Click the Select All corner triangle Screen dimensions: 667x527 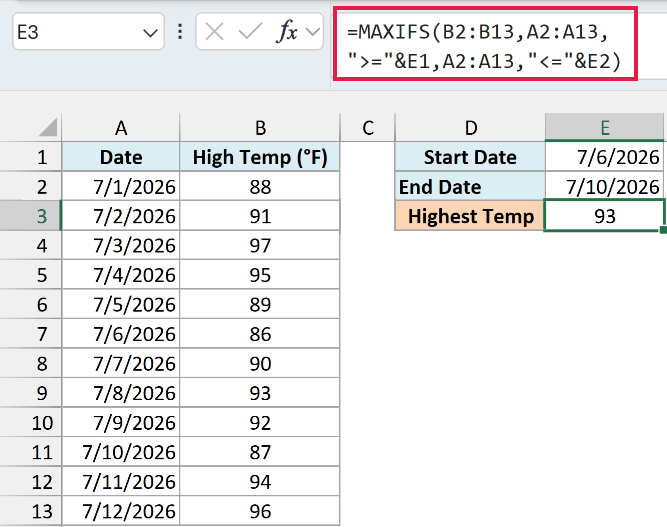click(48, 128)
